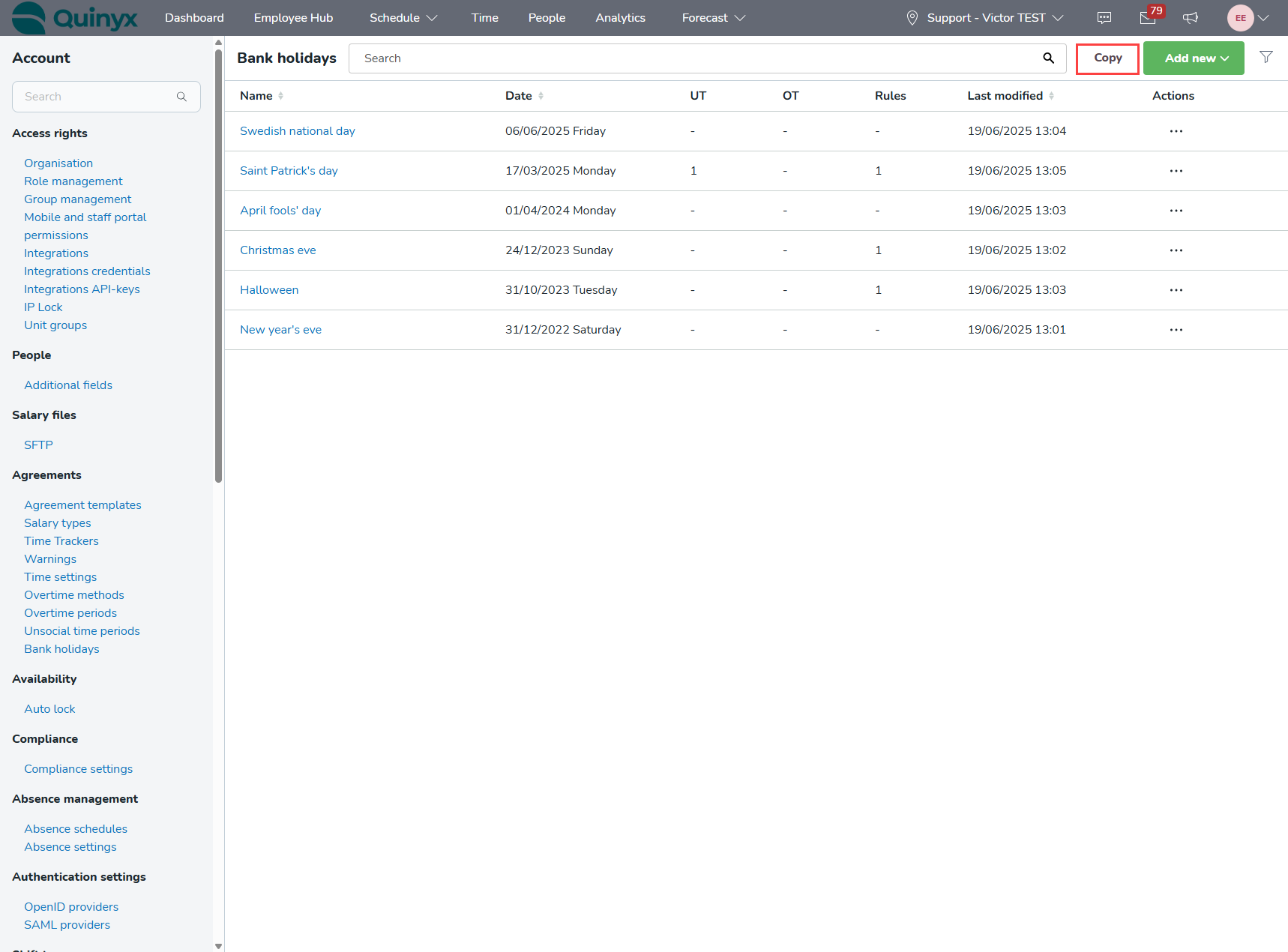This screenshot has height=952, width=1288.
Task: Click the magnifier in Bank holidays search
Action: click(1048, 58)
